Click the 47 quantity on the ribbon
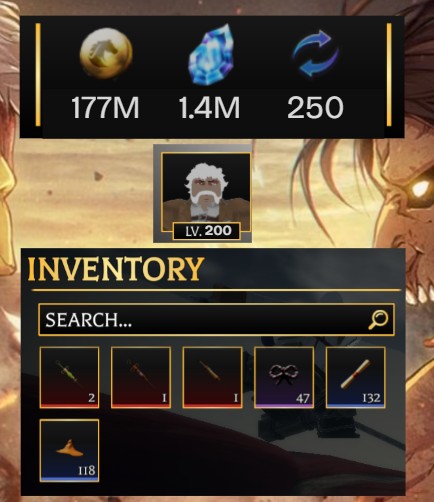 tap(303, 398)
